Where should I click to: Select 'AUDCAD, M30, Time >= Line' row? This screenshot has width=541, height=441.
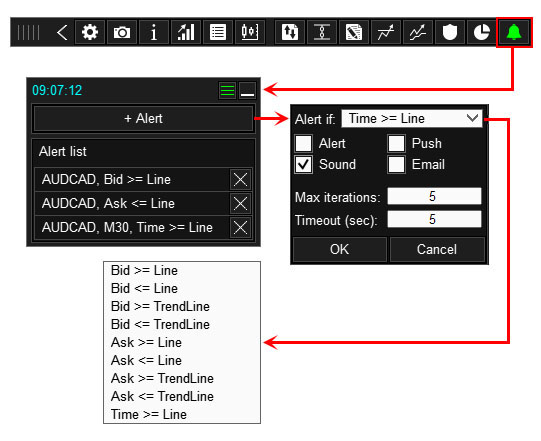point(132,227)
